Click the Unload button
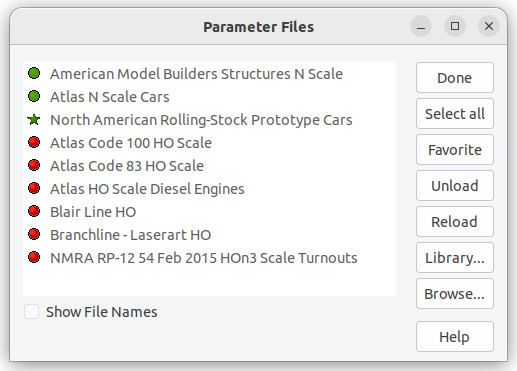Viewport: 517px width, 371px height. tap(455, 186)
